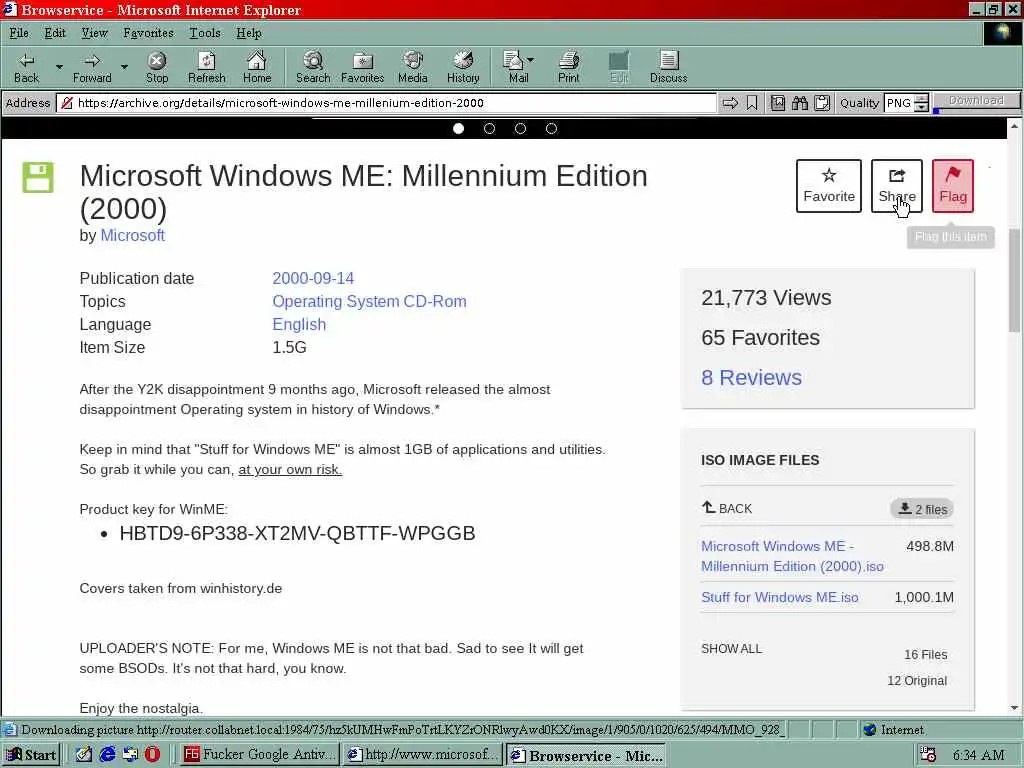Viewport: 1024px width, 768px height.
Task: Open the Operating System CD-Rom topic link
Action: pos(370,301)
